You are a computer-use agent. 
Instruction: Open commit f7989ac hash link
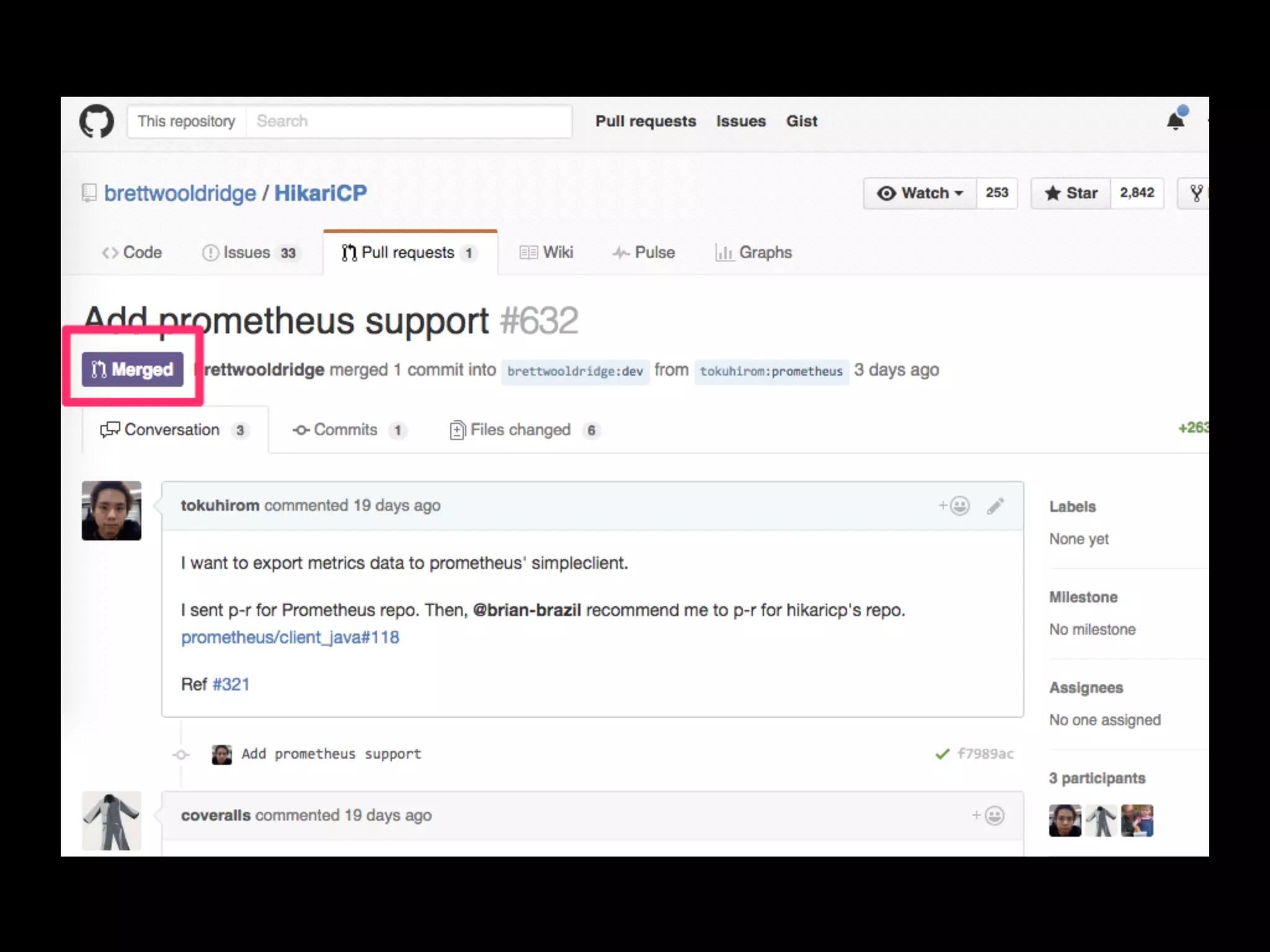(x=985, y=754)
